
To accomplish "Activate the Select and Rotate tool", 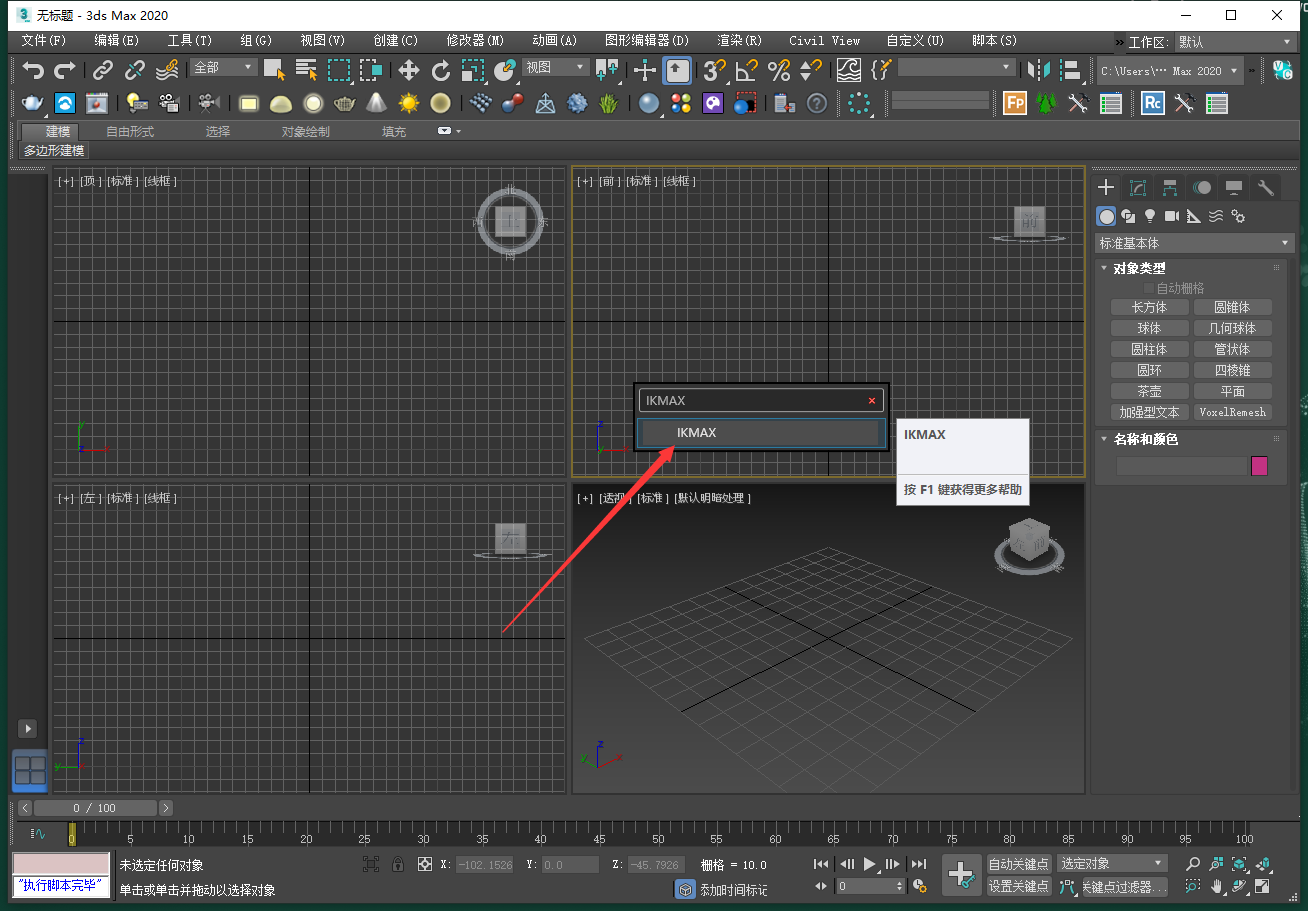I will pyautogui.click(x=441, y=70).
